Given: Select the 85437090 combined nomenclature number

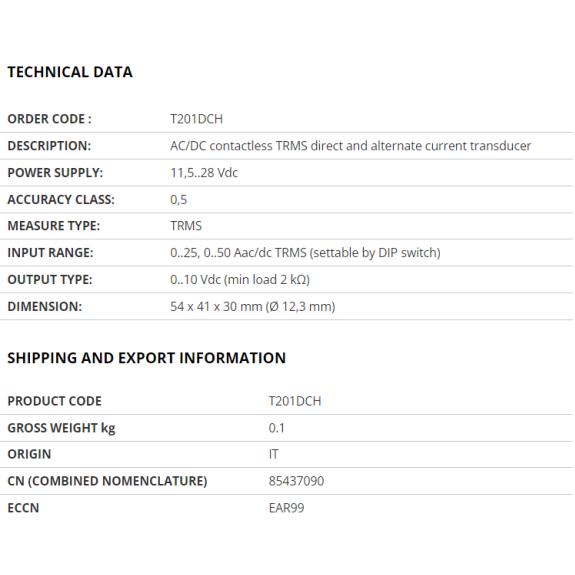Looking at the screenshot, I should [296, 481].
